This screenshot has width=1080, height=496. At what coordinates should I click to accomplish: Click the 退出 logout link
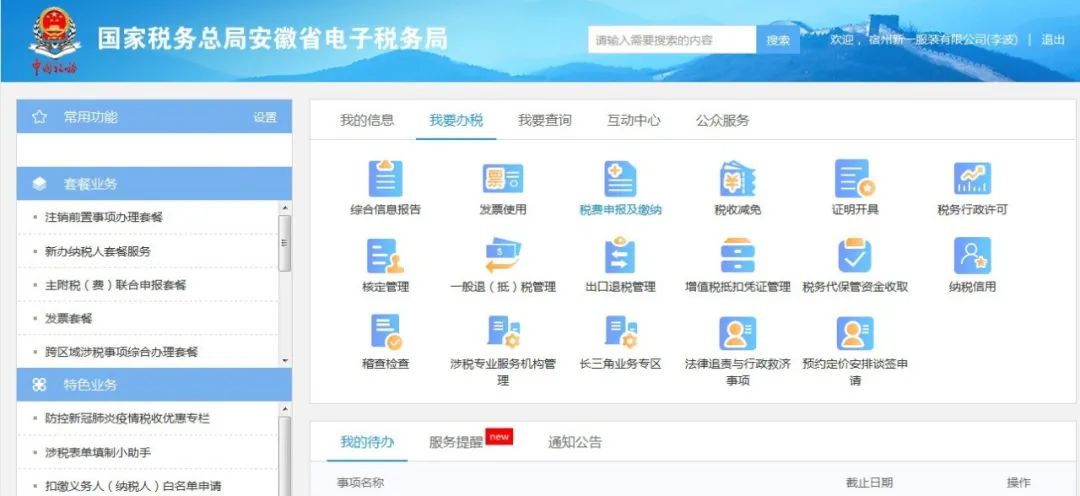[1053, 40]
